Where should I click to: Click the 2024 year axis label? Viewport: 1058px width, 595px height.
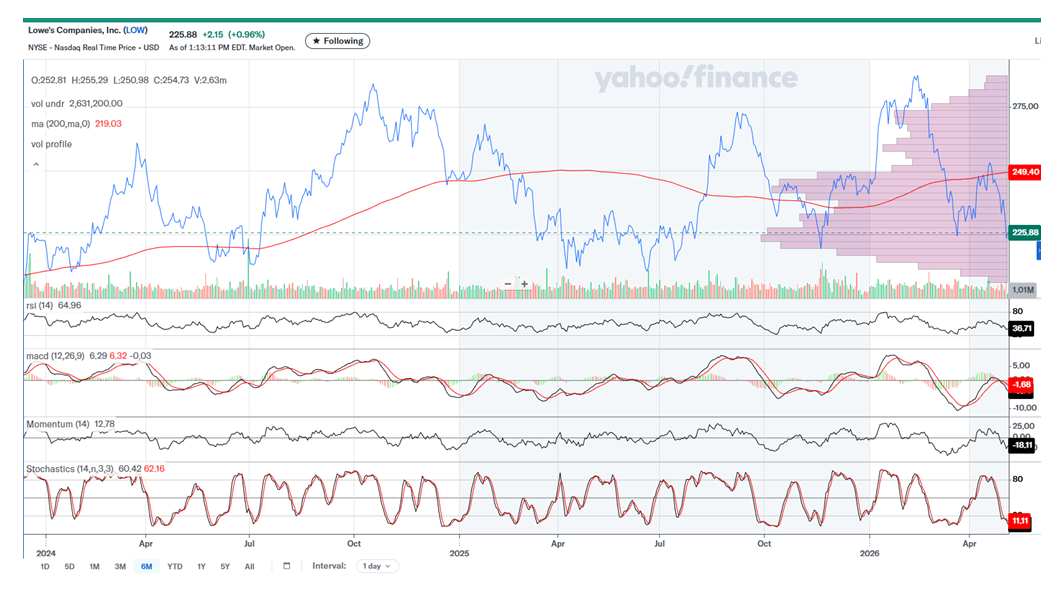click(x=46, y=553)
